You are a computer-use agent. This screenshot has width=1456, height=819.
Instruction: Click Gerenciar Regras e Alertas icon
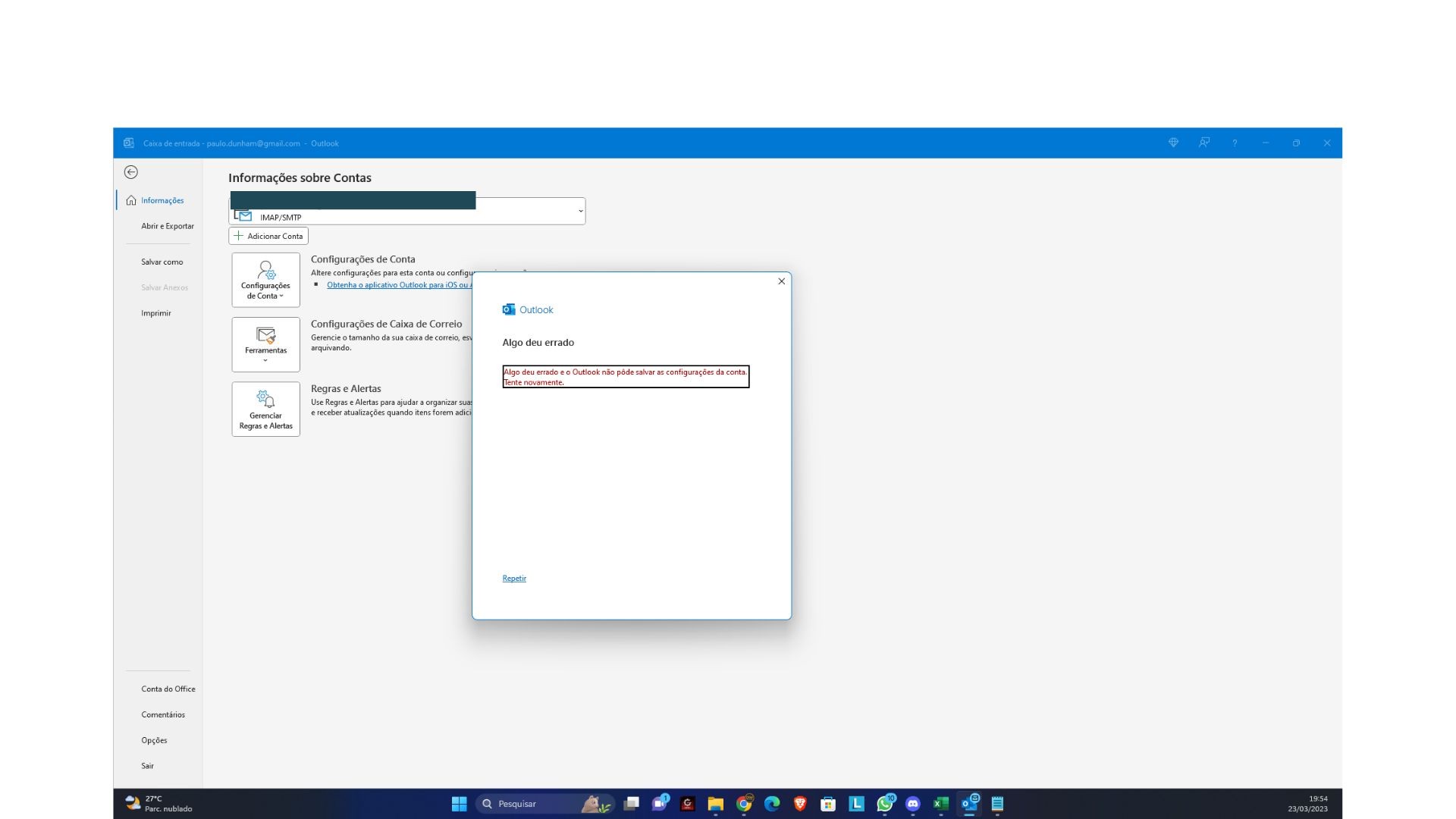coord(265,409)
